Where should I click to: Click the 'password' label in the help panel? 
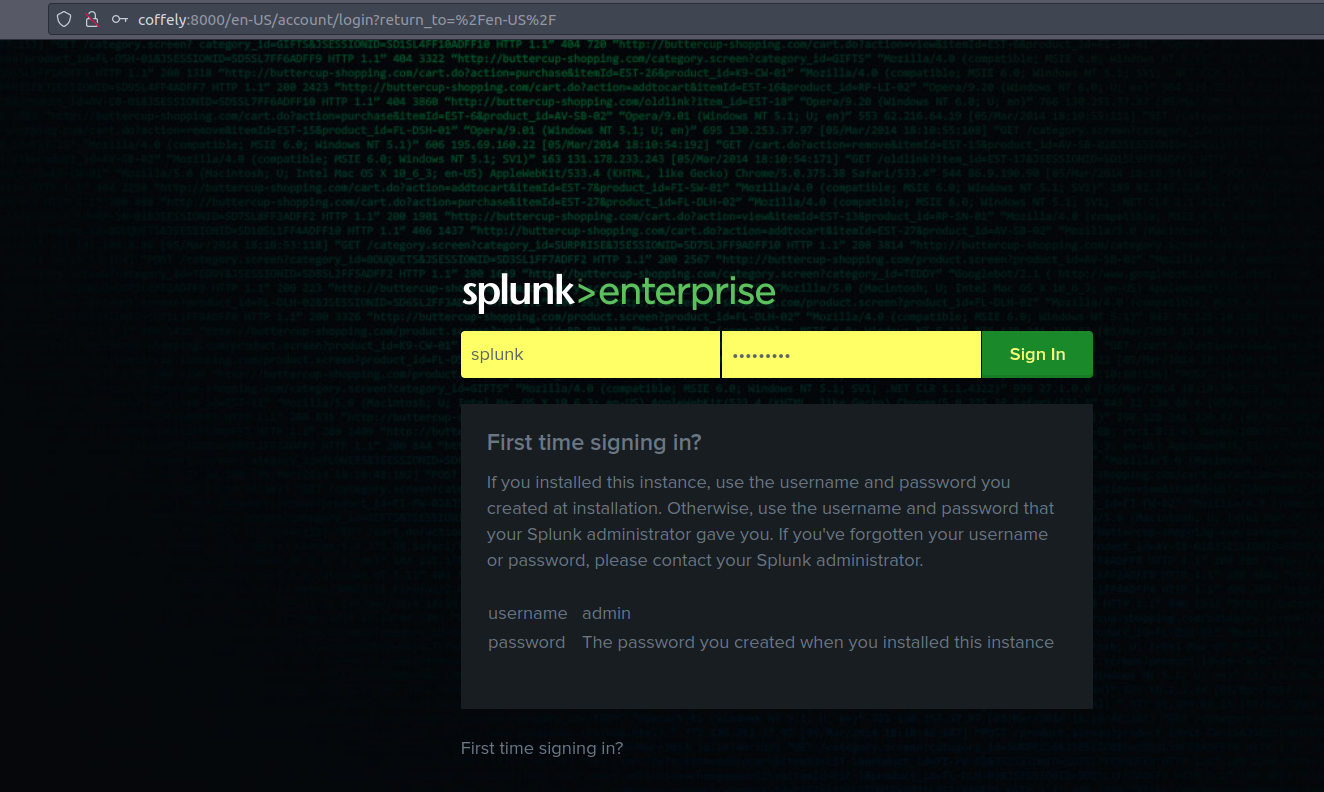(527, 642)
